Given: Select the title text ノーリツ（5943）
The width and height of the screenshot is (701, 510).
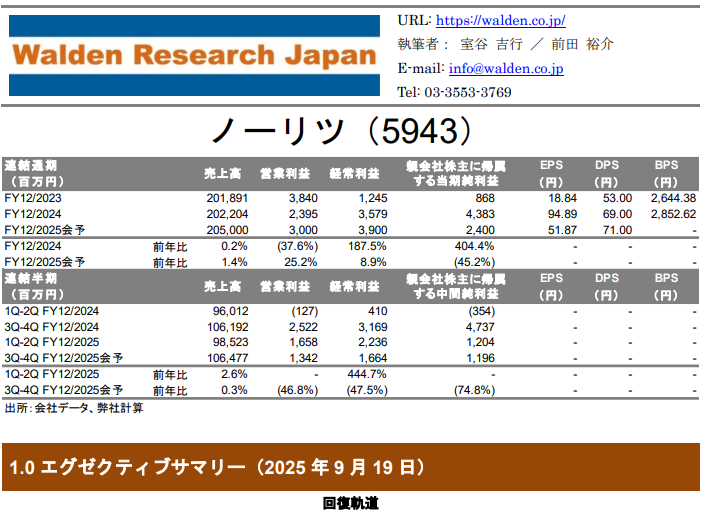Looking at the screenshot, I should pyautogui.click(x=342, y=131).
